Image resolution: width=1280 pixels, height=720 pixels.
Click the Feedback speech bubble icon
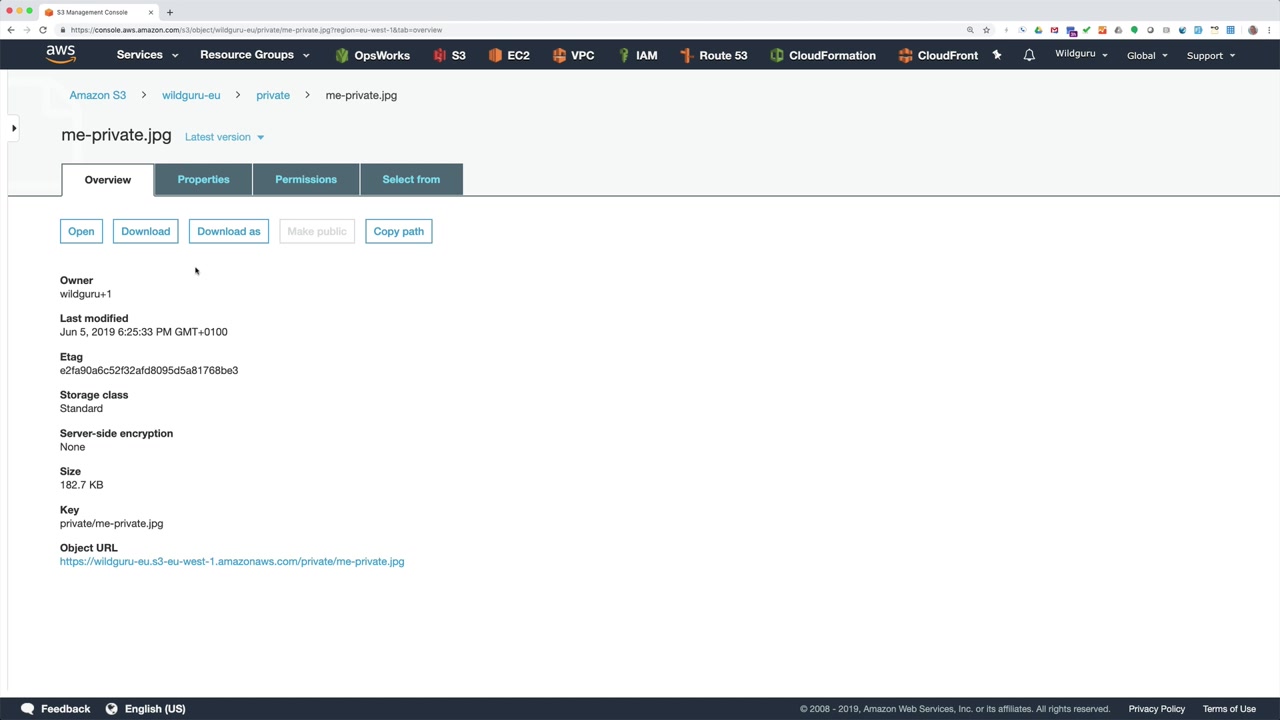click(x=27, y=709)
